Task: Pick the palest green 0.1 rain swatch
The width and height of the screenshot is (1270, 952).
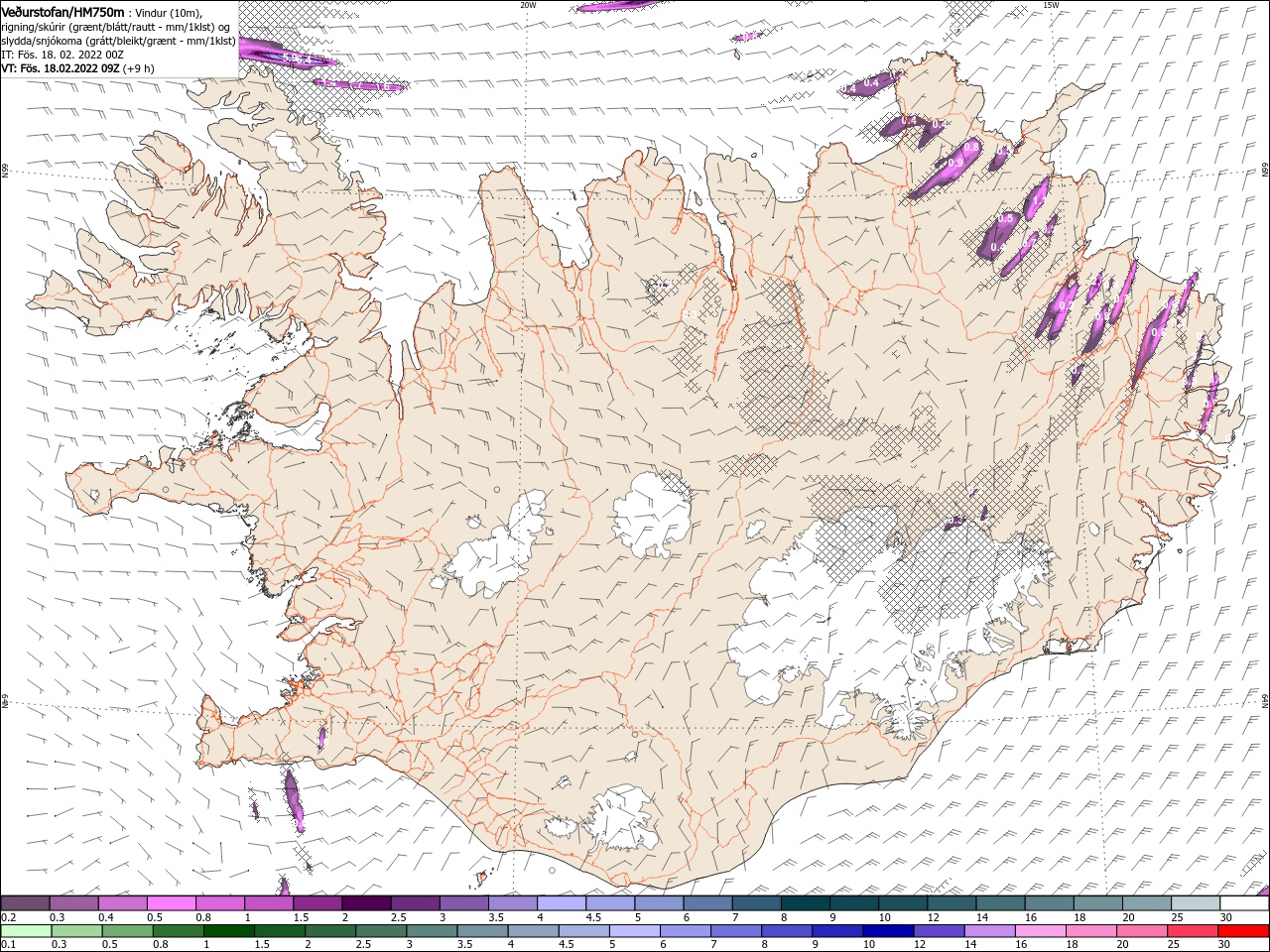Action: pyautogui.click(x=26, y=931)
